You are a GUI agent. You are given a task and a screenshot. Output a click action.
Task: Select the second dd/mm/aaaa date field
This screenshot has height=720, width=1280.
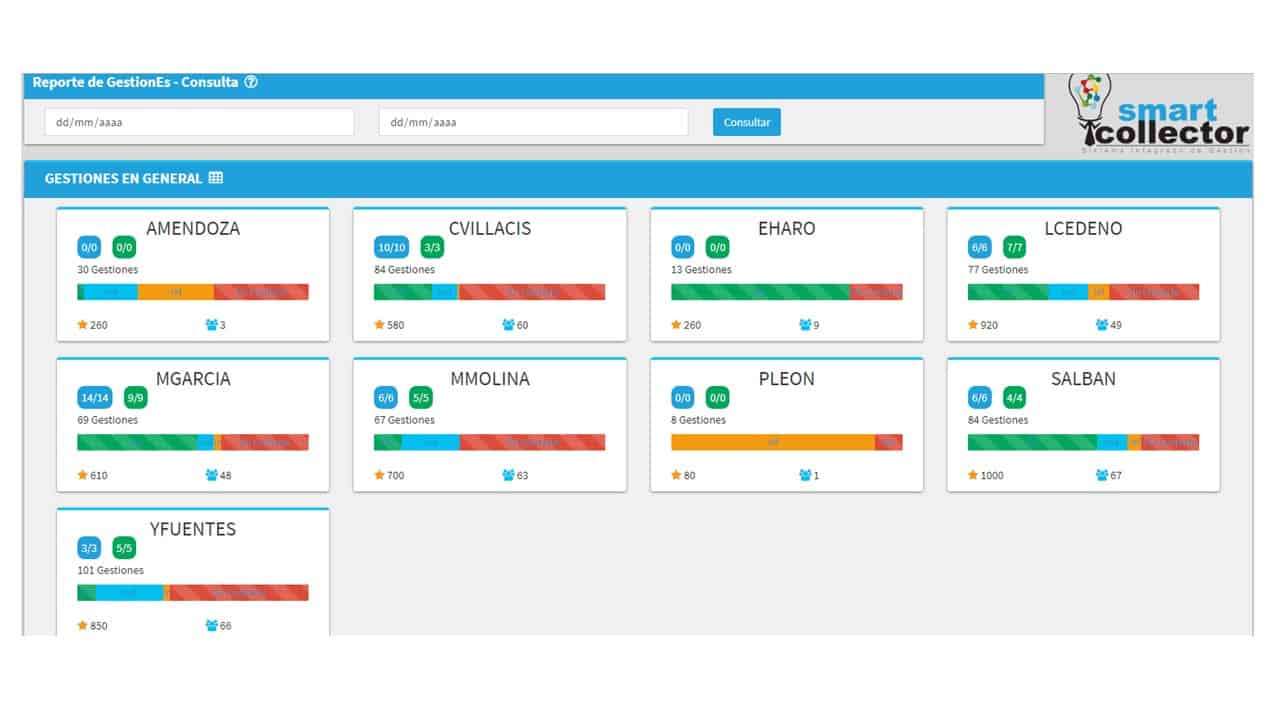pos(533,122)
